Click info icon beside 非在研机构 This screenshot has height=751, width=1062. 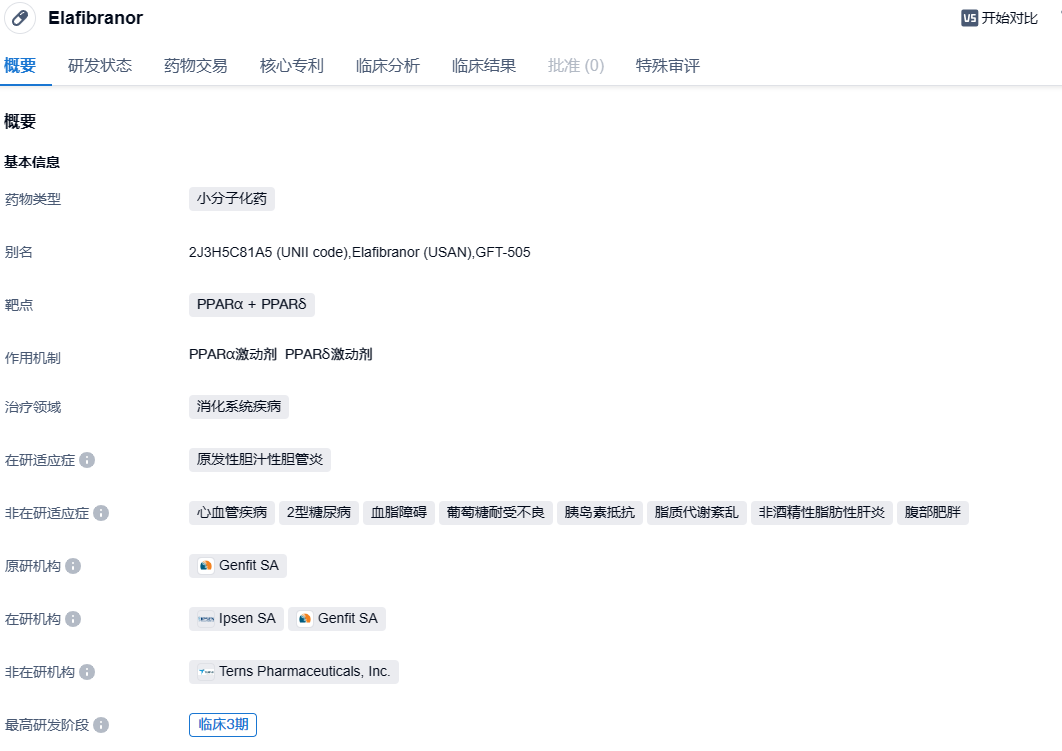coord(87,672)
